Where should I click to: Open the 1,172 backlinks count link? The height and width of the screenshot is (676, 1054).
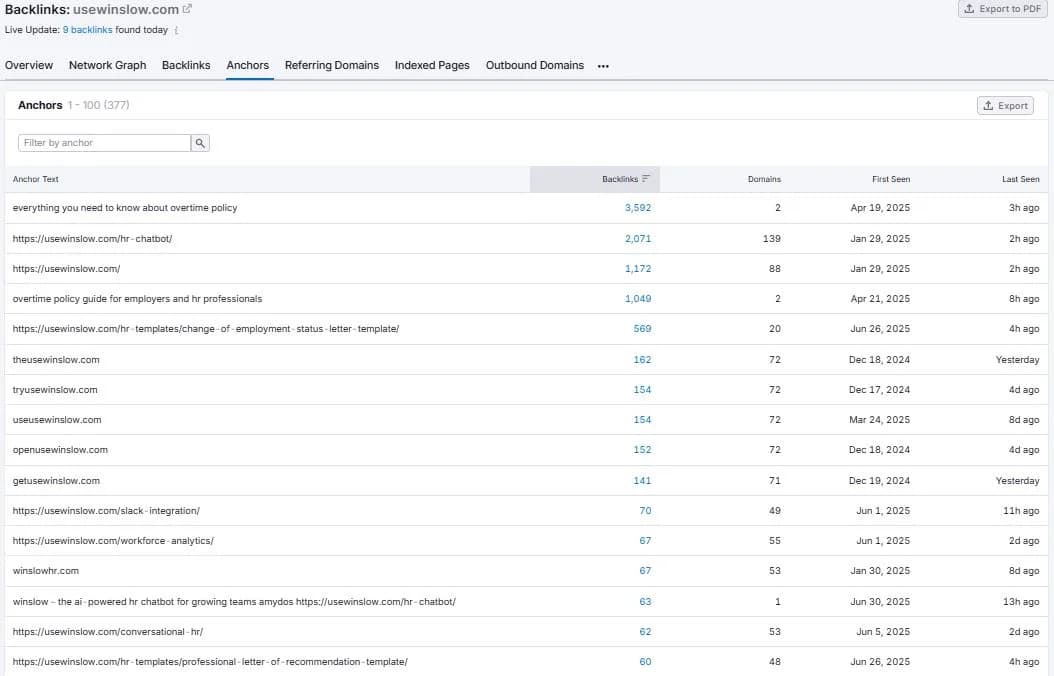coord(638,268)
